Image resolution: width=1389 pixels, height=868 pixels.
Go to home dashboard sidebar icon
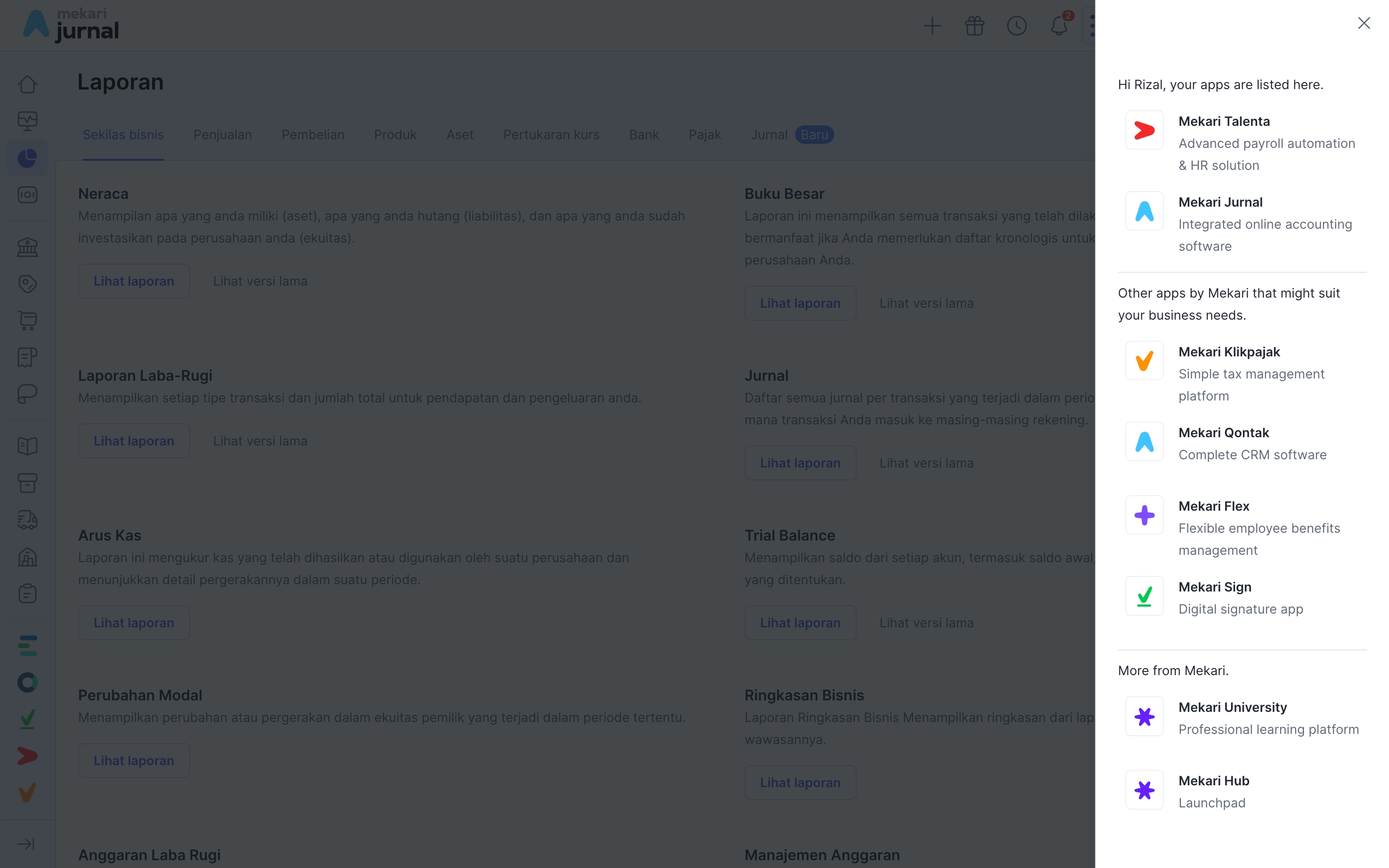28,85
